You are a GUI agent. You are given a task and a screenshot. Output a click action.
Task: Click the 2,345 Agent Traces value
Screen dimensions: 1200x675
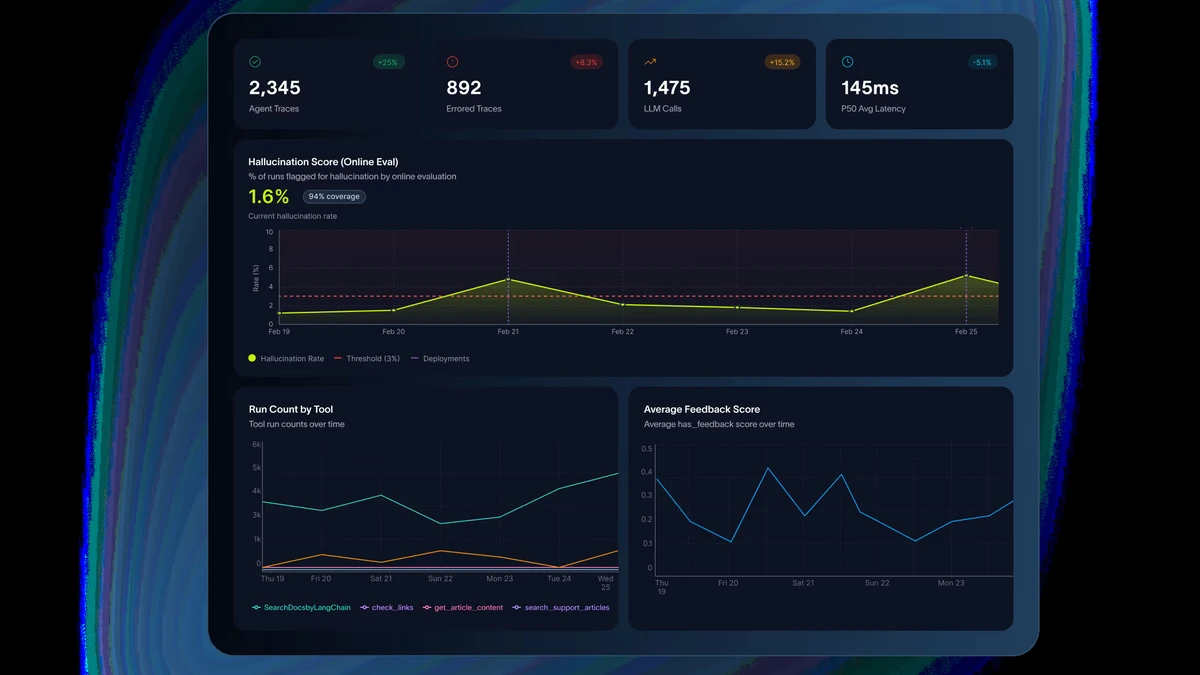(x=274, y=88)
